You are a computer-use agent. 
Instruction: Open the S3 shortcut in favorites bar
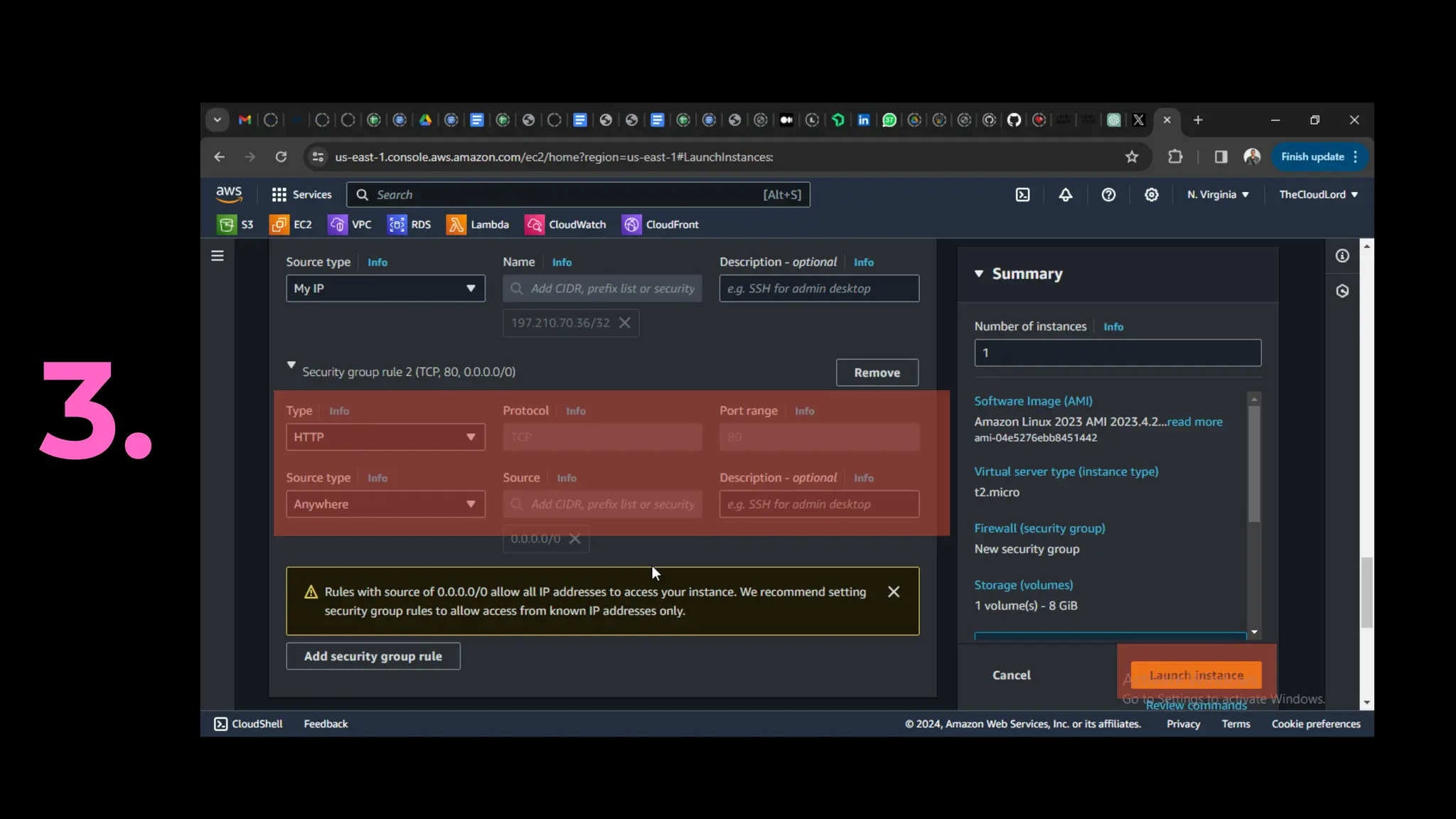point(235,225)
